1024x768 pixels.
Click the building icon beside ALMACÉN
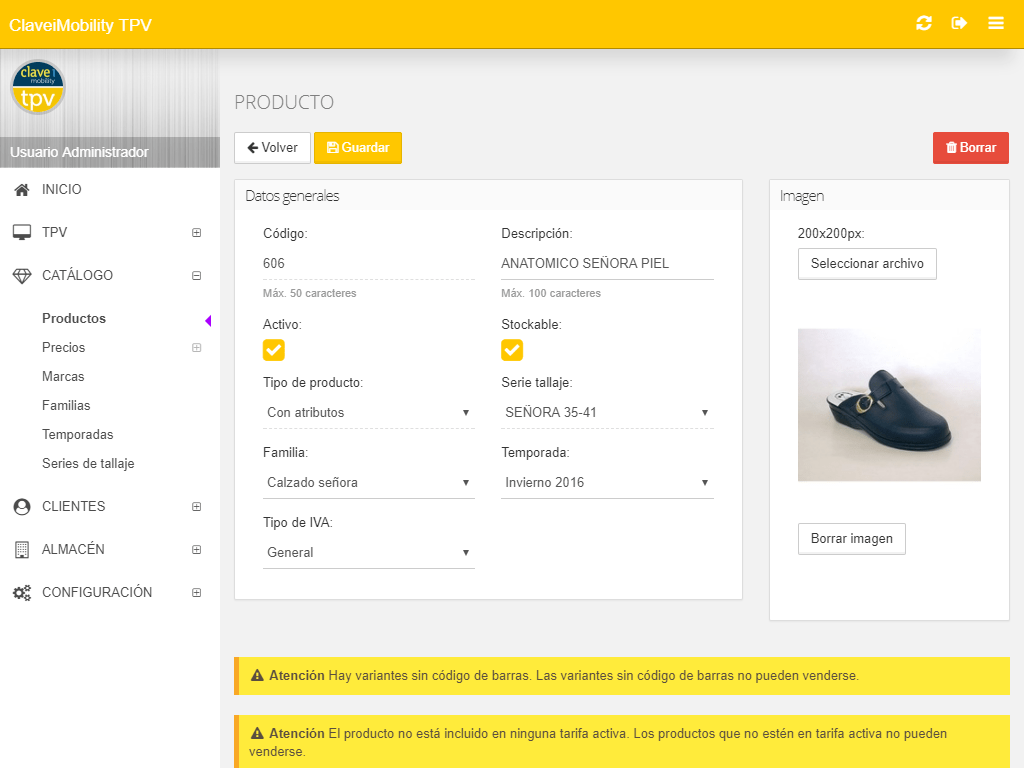click(22, 550)
